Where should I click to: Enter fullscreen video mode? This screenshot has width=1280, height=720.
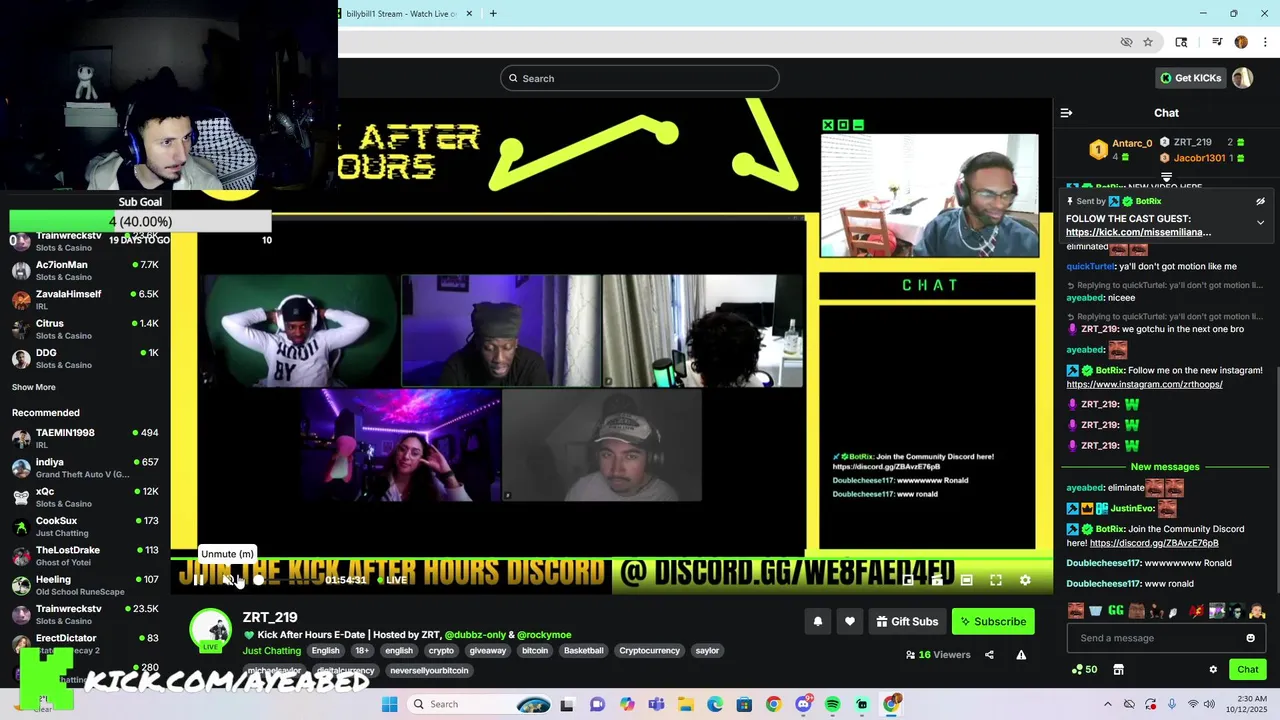point(996,580)
